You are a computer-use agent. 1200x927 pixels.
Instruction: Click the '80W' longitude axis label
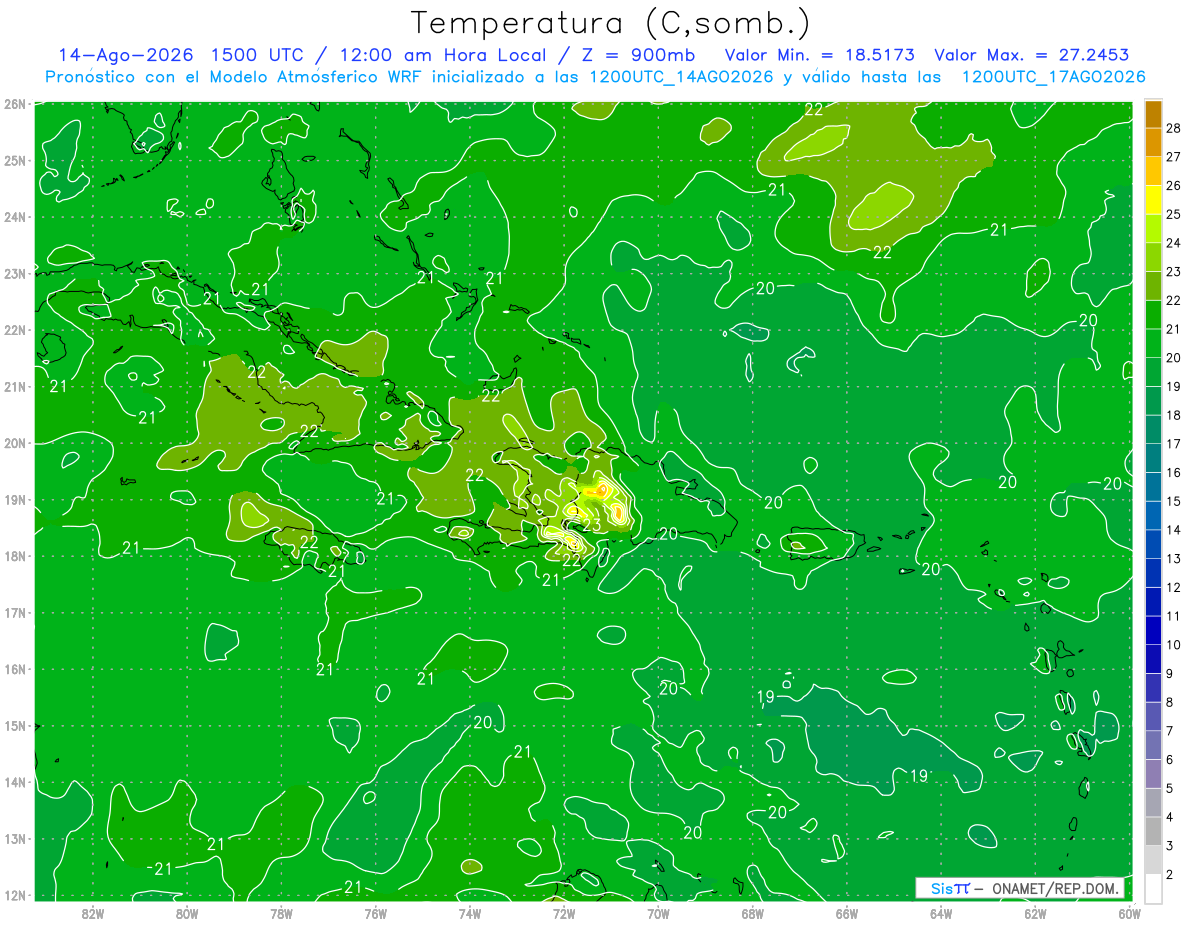point(187,913)
